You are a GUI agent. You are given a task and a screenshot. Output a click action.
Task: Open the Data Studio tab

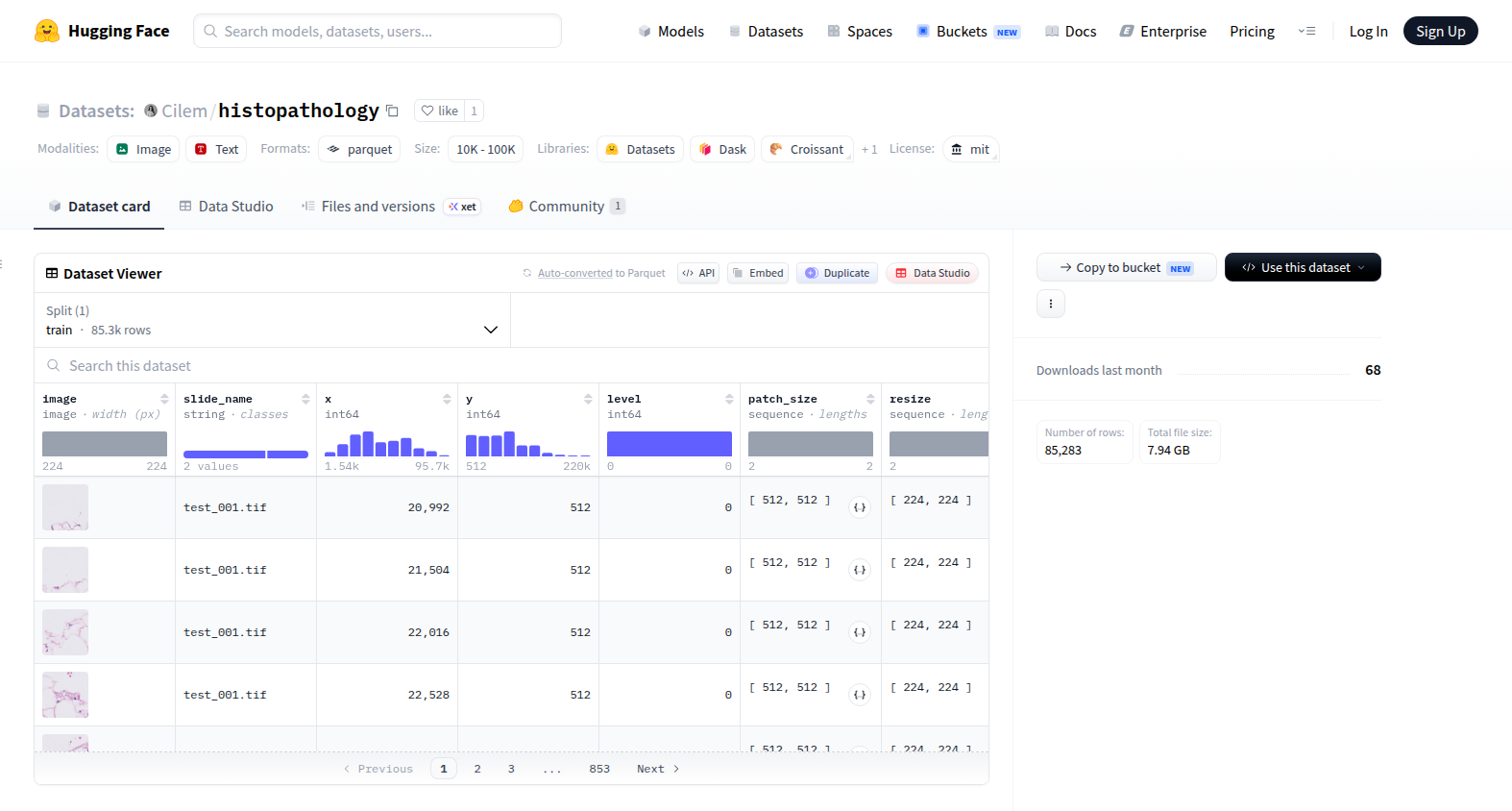point(226,207)
